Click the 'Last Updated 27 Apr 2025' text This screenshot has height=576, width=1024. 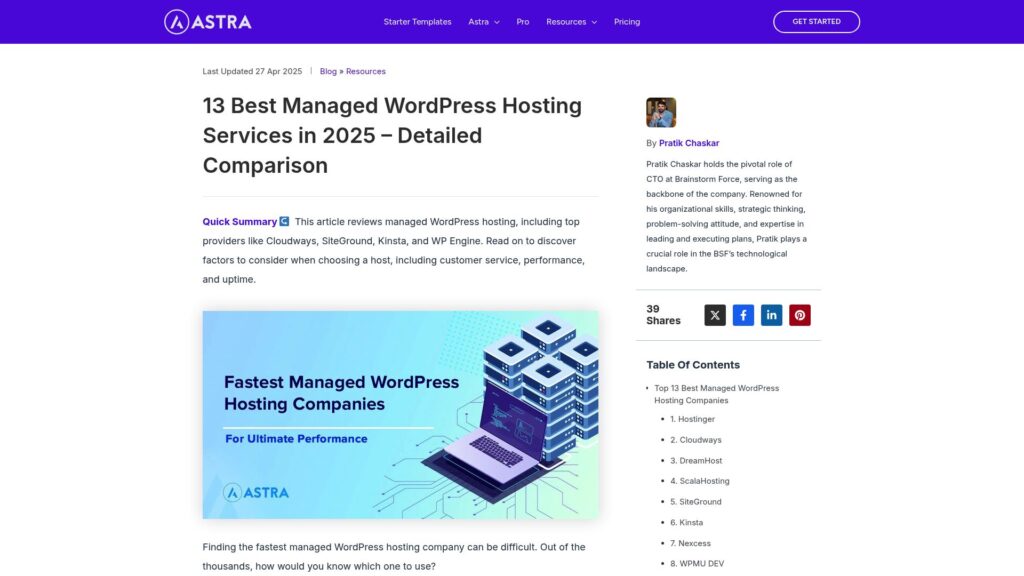[252, 71]
